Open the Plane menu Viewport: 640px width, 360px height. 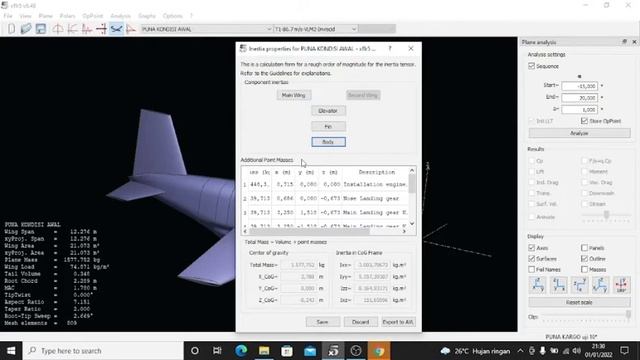[46, 16]
